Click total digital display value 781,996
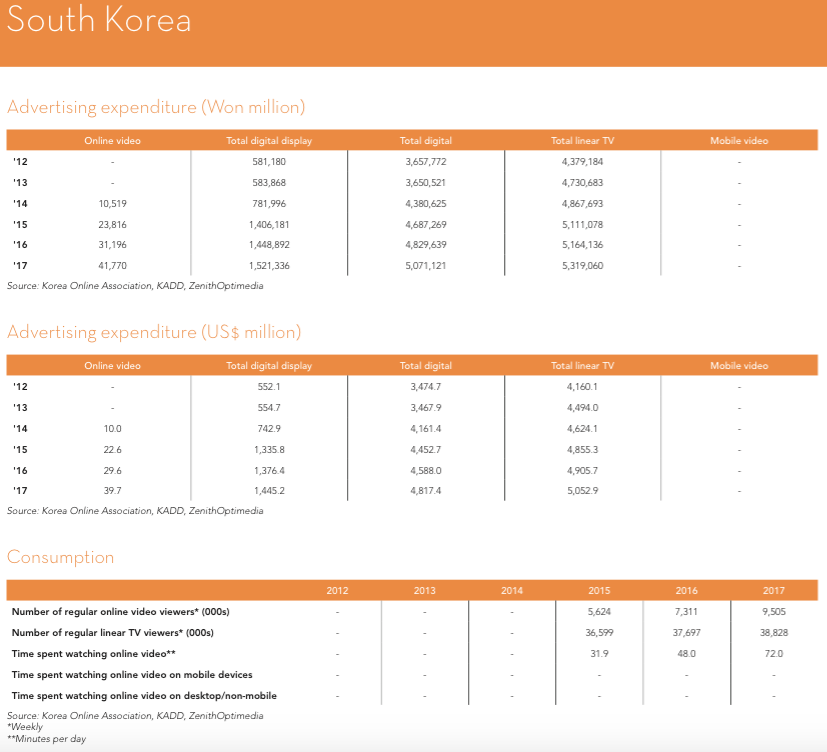Screen dimensions: 827x752 tap(269, 204)
